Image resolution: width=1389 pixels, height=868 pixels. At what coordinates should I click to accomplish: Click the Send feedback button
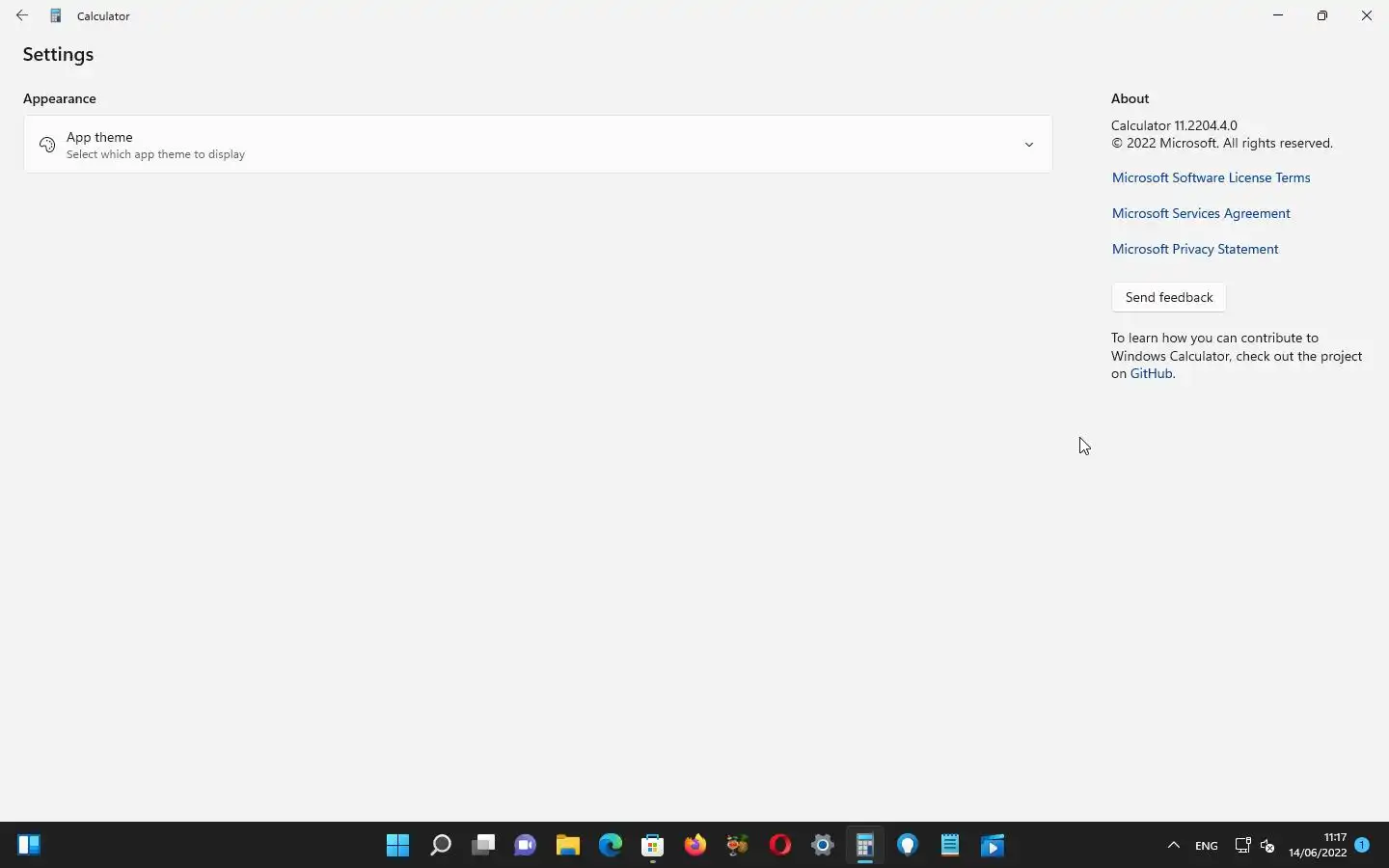1169,297
